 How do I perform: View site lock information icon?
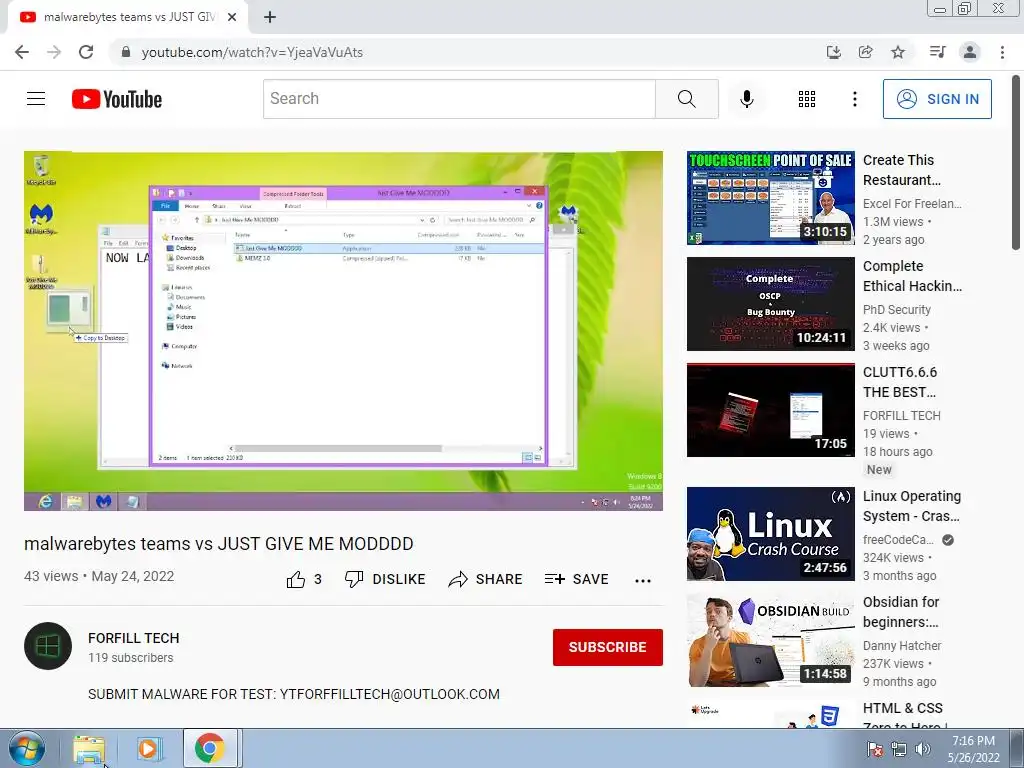pos(126,52)
